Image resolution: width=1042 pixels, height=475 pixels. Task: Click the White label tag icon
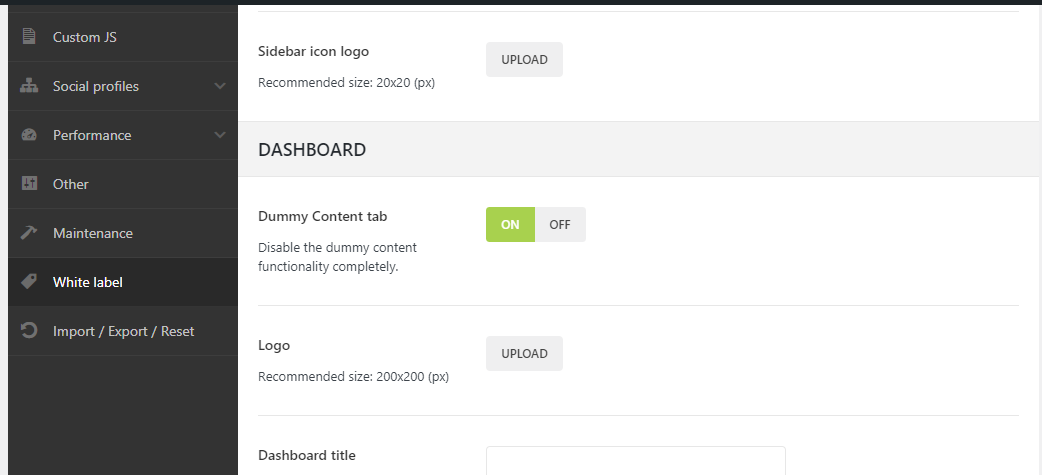tap(29, 282)
